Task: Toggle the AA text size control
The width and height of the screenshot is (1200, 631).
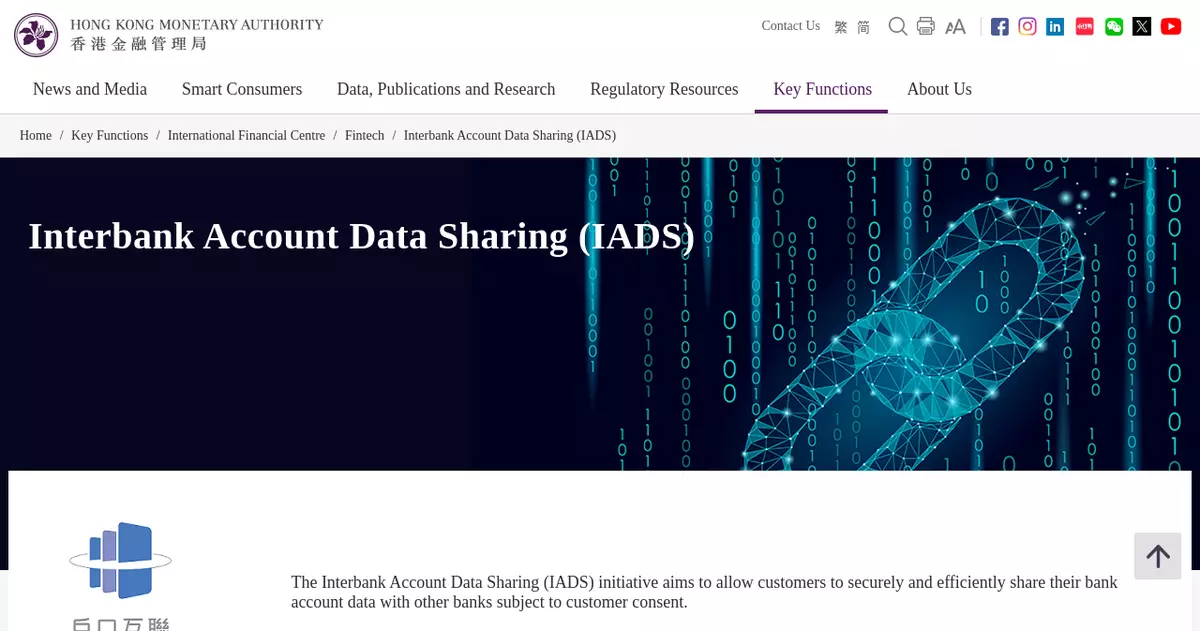Action: (955, 27)
